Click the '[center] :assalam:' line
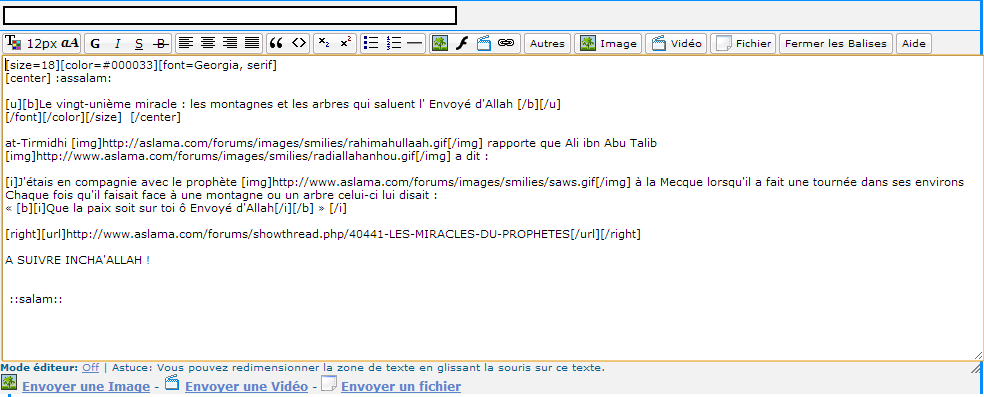Viewport: 984px width, 397px height. [58, 78]
